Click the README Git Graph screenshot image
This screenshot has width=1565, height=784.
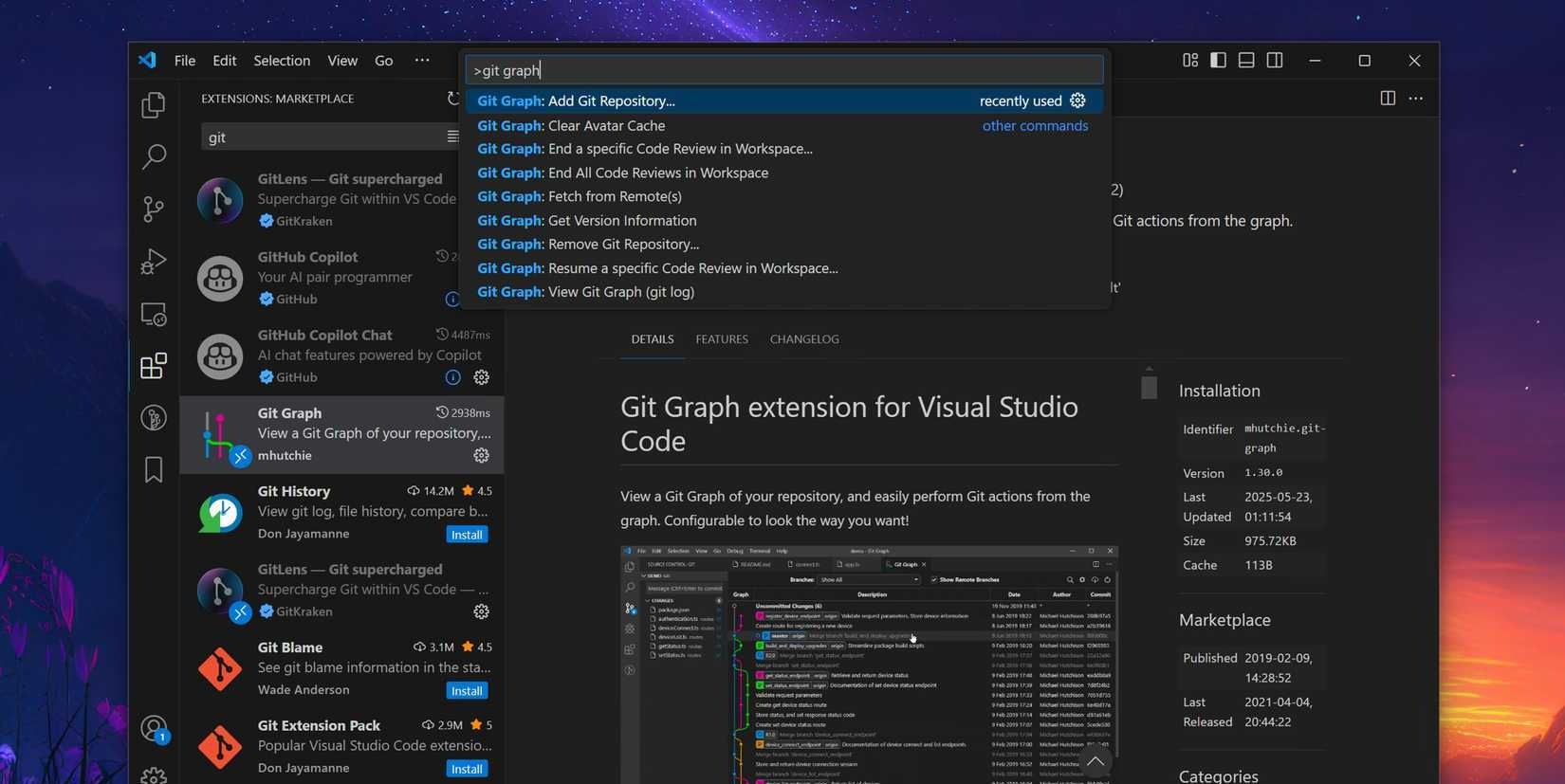click(x=869, y=665)
